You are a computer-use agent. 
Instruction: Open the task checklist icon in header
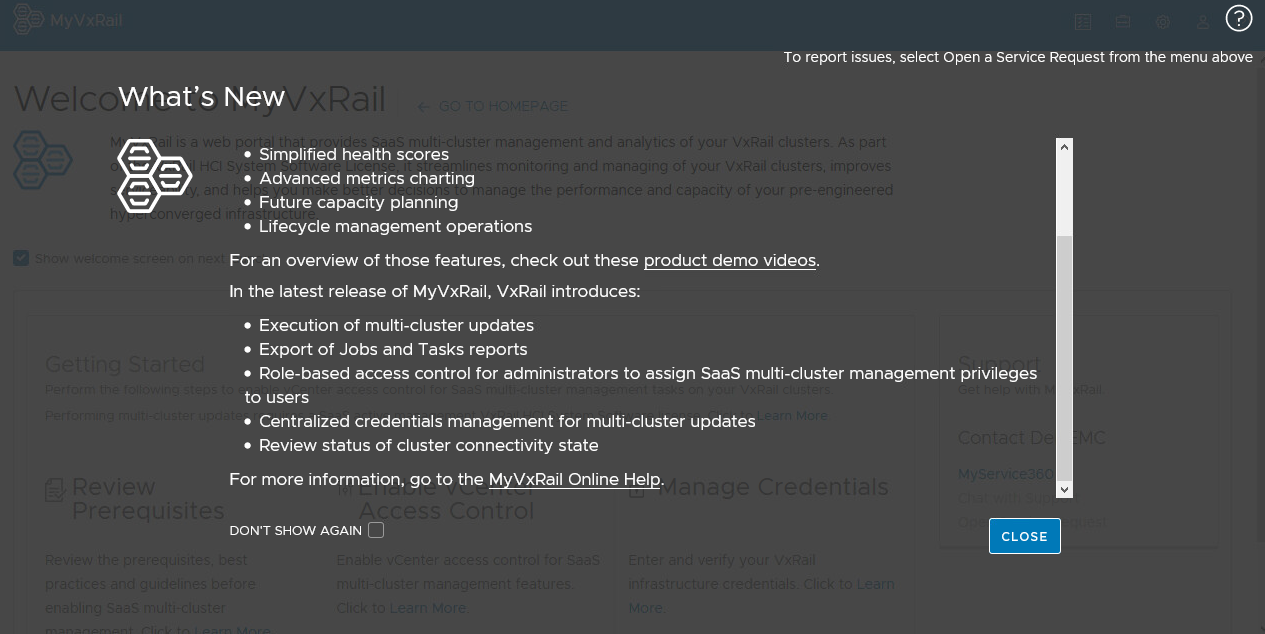point(1082,22)
